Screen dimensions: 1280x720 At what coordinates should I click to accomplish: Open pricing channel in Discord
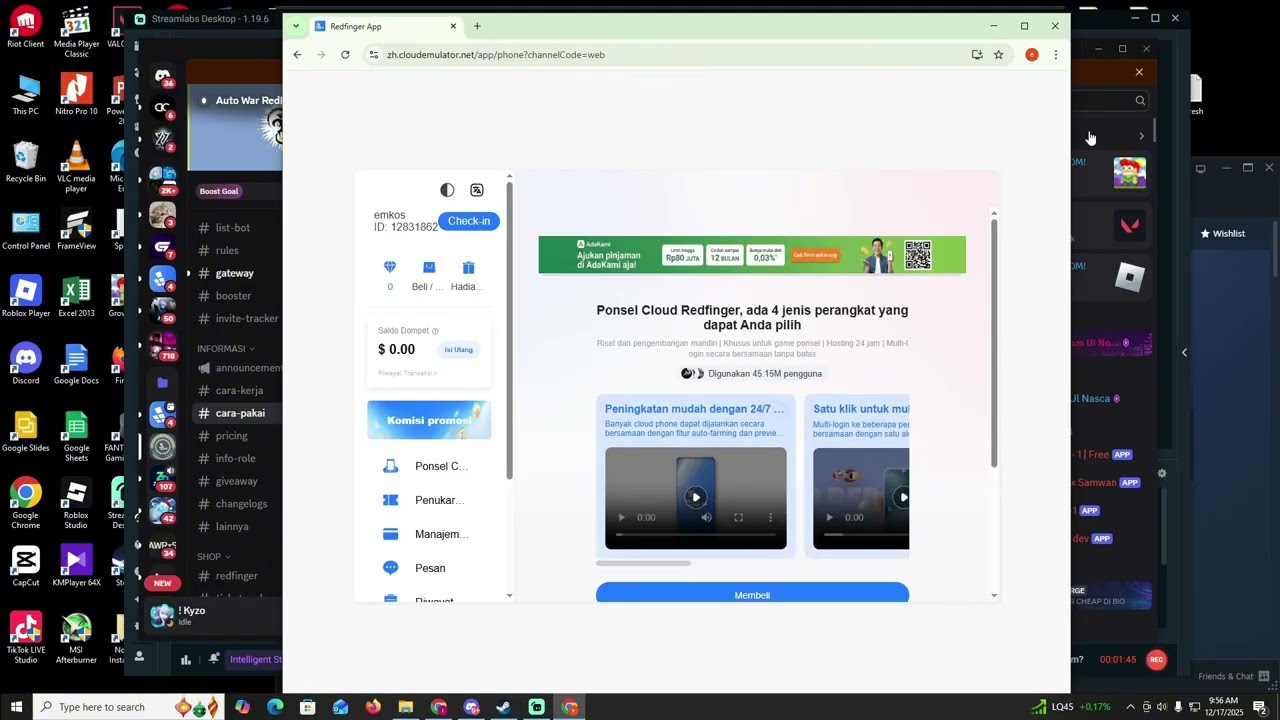(231, 436)
